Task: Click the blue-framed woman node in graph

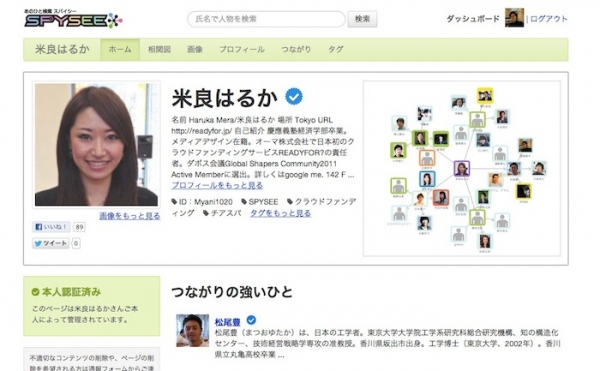Action: (427, 179)
